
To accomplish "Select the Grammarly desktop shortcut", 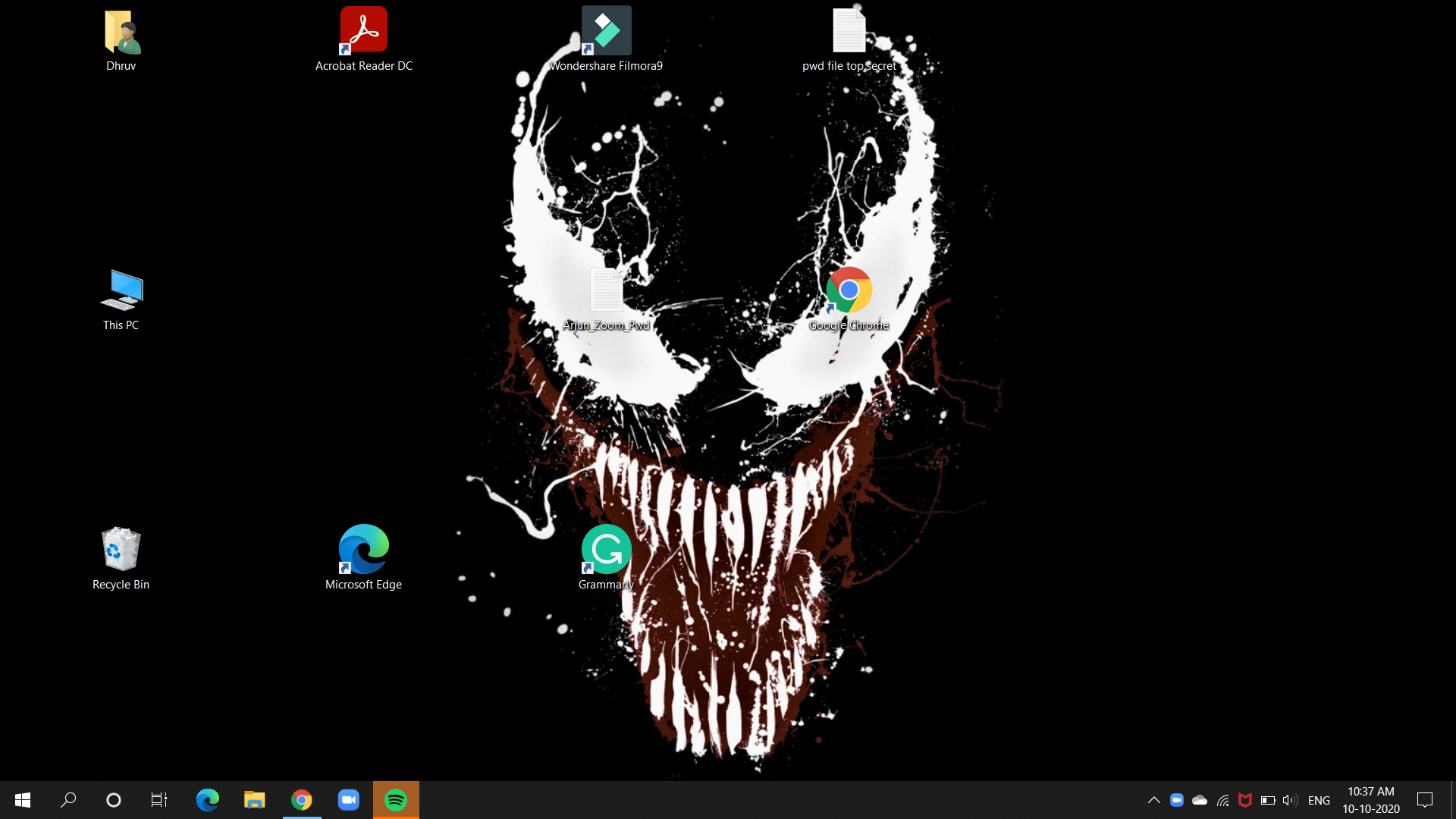I will pyautogui.click(x=607, y=549).
